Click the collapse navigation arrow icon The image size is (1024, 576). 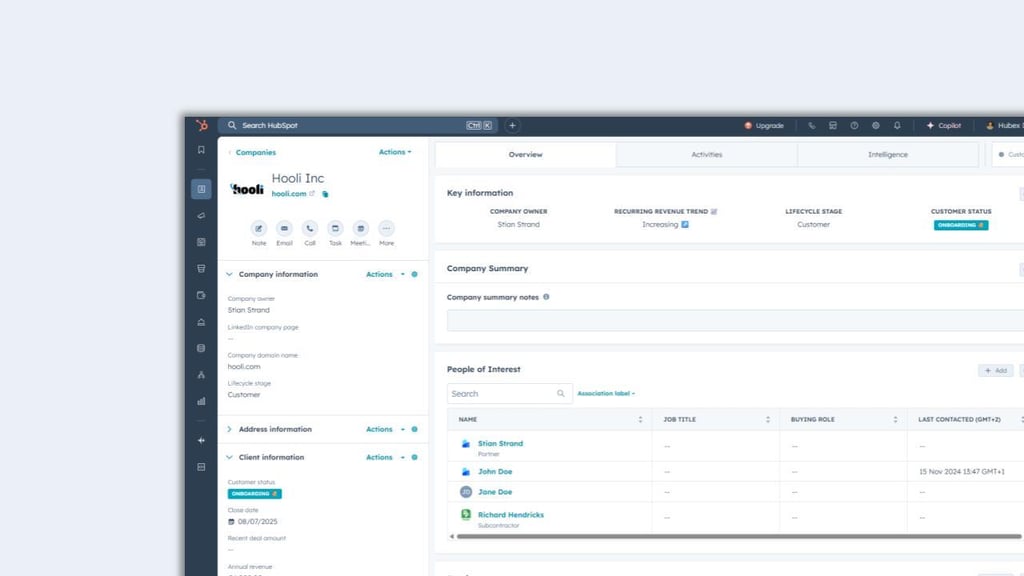(201, 441)
